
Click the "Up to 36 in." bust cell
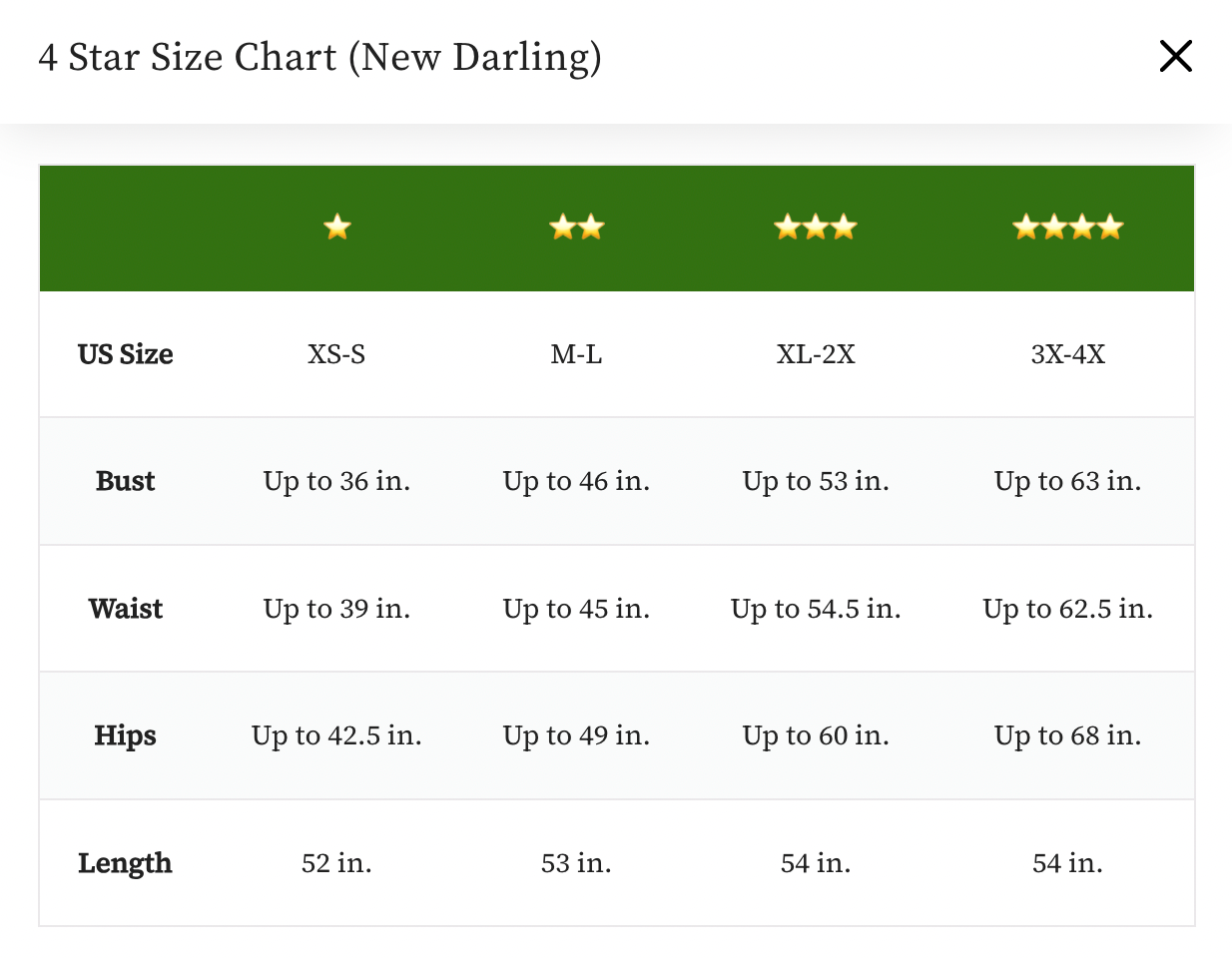point(336,481)
